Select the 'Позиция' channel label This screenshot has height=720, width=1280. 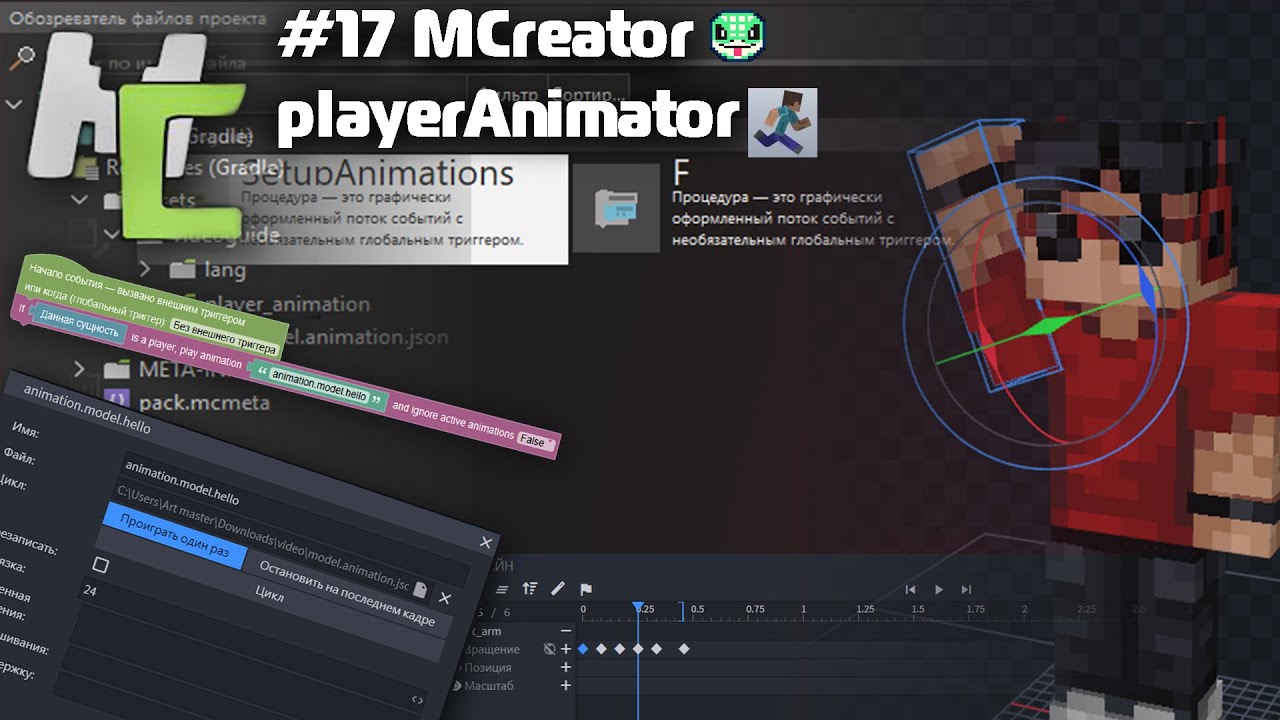[488, 667]
